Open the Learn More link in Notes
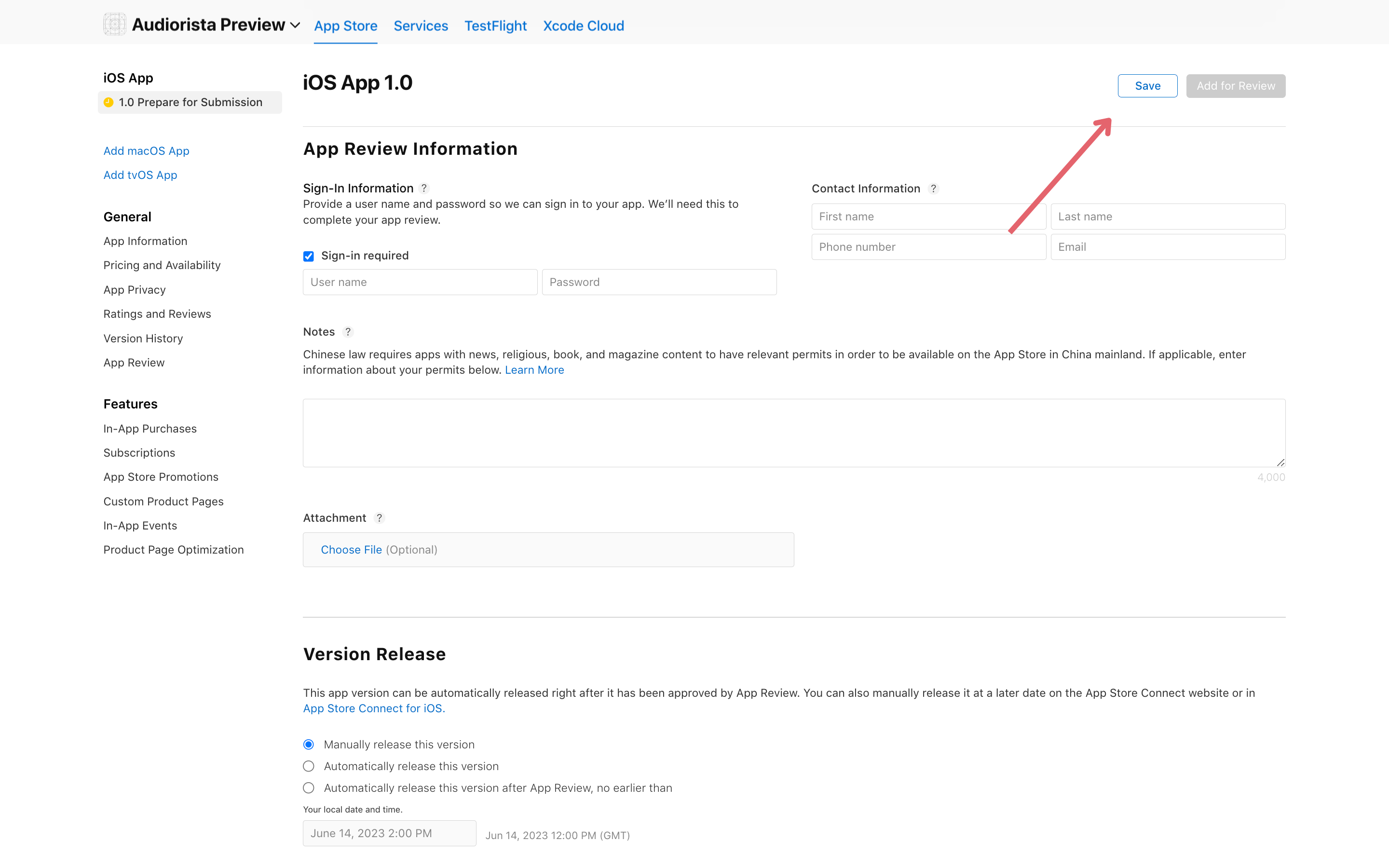 point(534,370)
